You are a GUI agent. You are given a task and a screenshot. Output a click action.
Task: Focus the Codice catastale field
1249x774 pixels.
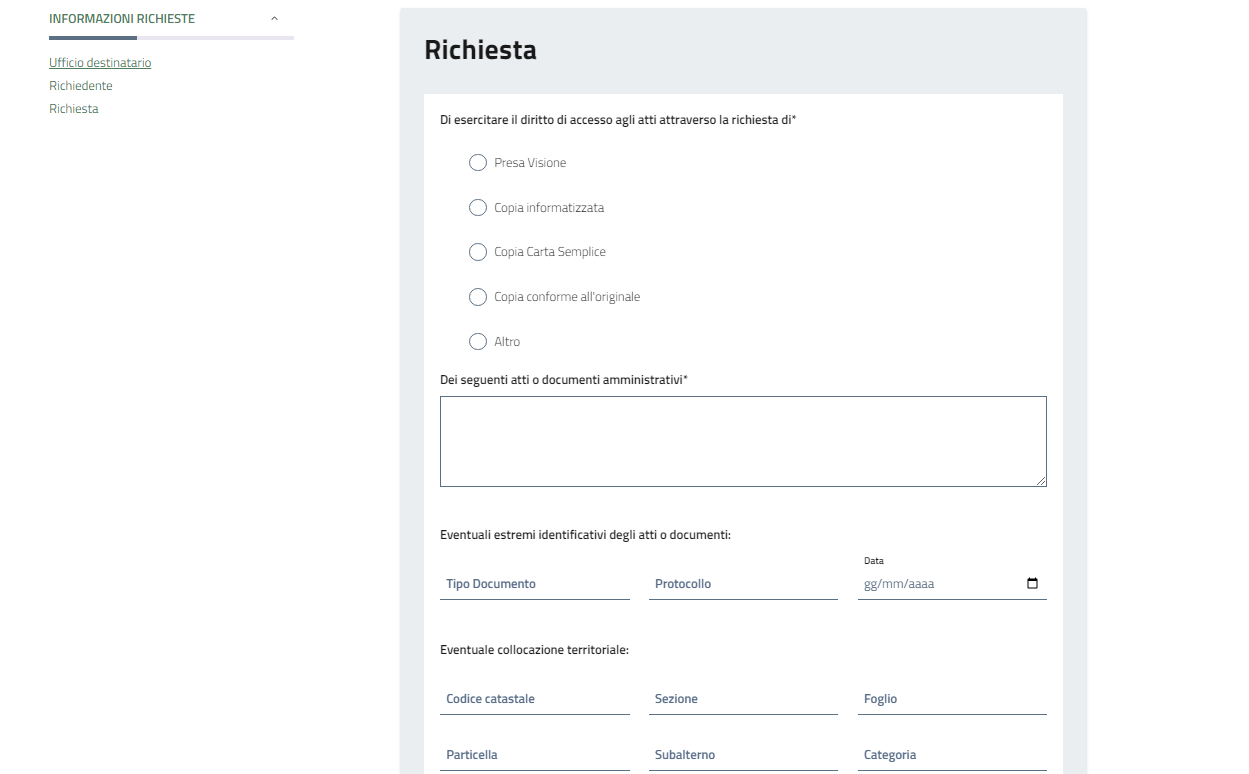tap(534, 699)
